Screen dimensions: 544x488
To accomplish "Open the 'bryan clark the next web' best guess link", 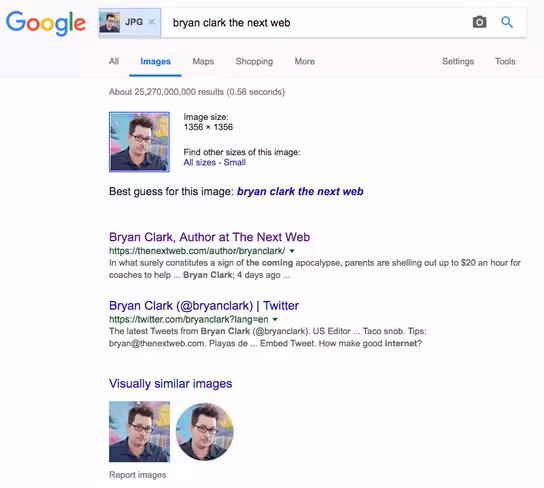I will [x=300, y=191].
